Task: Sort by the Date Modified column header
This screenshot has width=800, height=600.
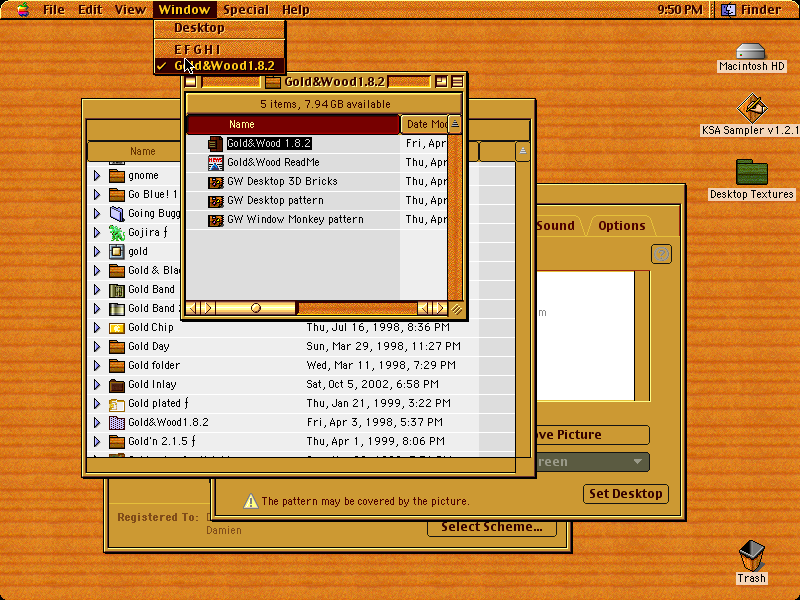Action: tap(424, 124)
